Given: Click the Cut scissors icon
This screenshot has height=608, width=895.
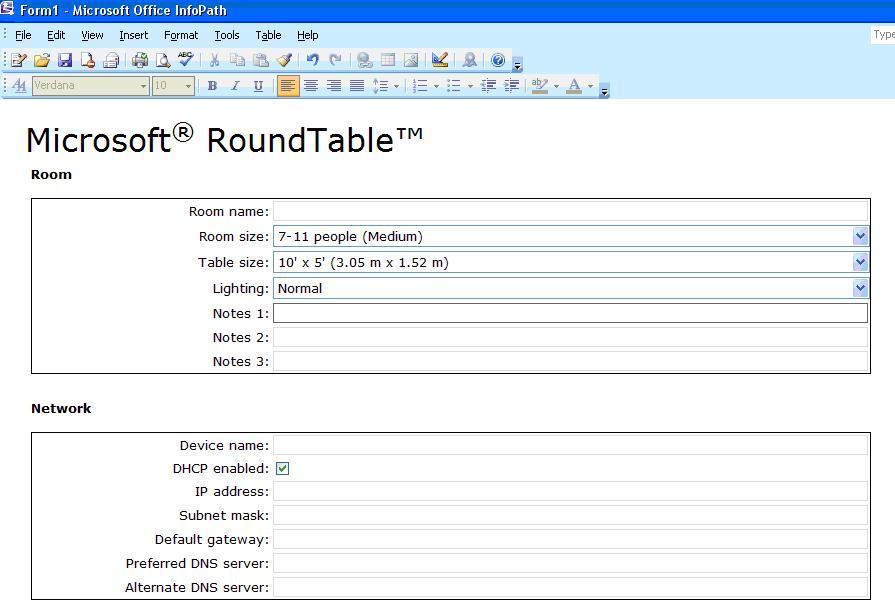Looking at the screenshot, I should 215,60.
